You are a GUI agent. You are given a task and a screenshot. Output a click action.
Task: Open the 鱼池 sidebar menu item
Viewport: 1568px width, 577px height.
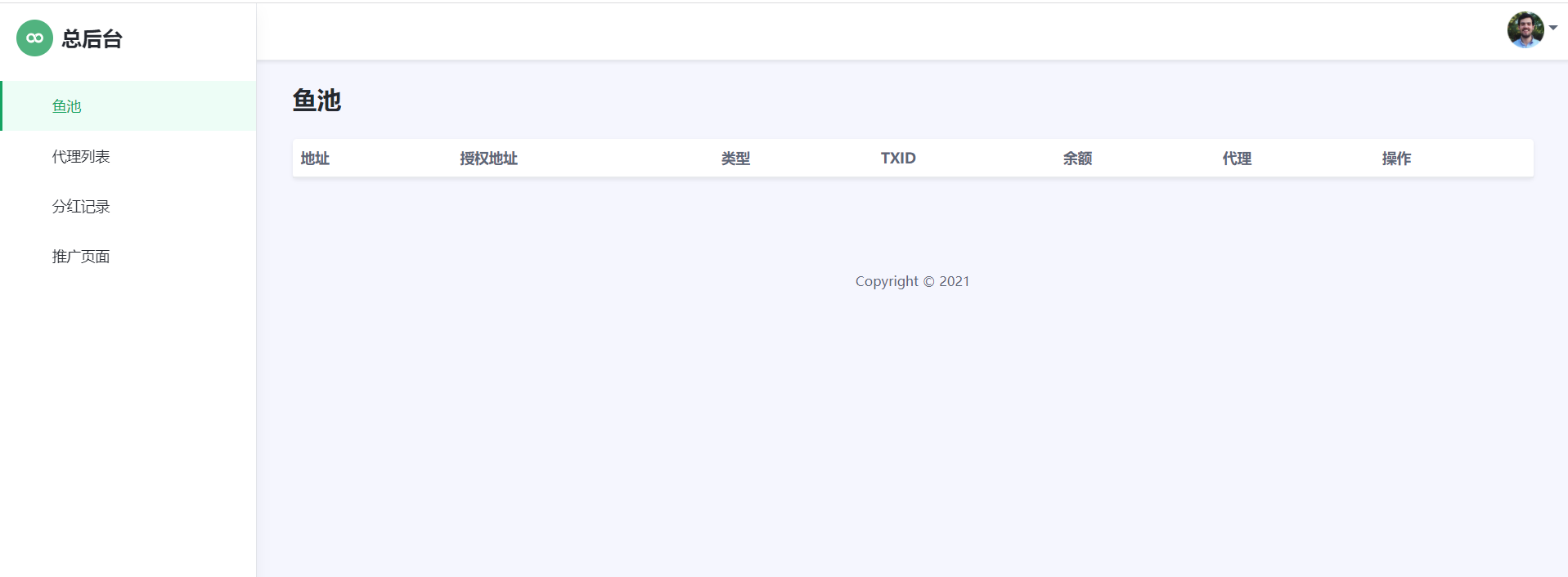click(67, 106)
